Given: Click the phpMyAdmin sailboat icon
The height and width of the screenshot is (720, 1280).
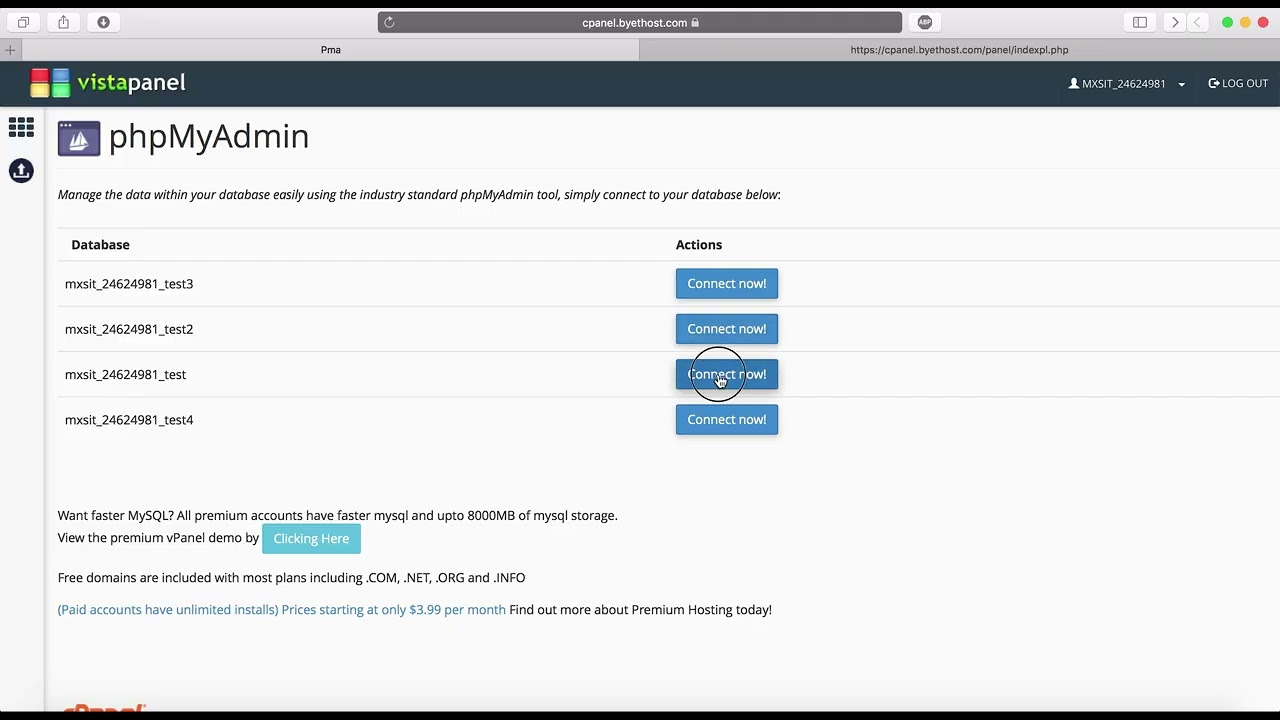Looking at the screenshot, I should point(79,138).
